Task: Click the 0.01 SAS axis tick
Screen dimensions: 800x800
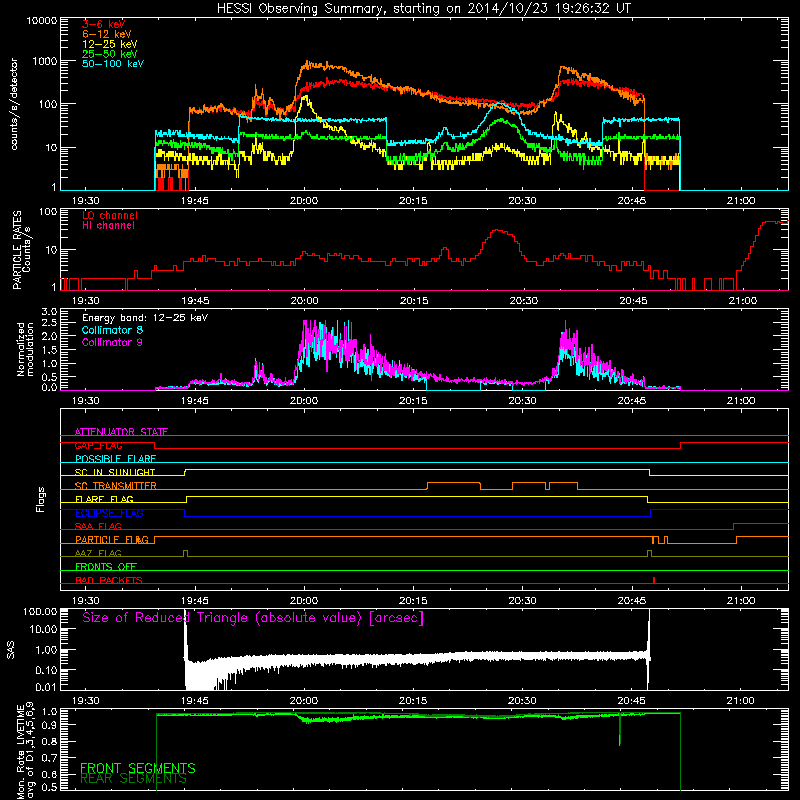Action: pyautogui.click(x=46, y=687)
